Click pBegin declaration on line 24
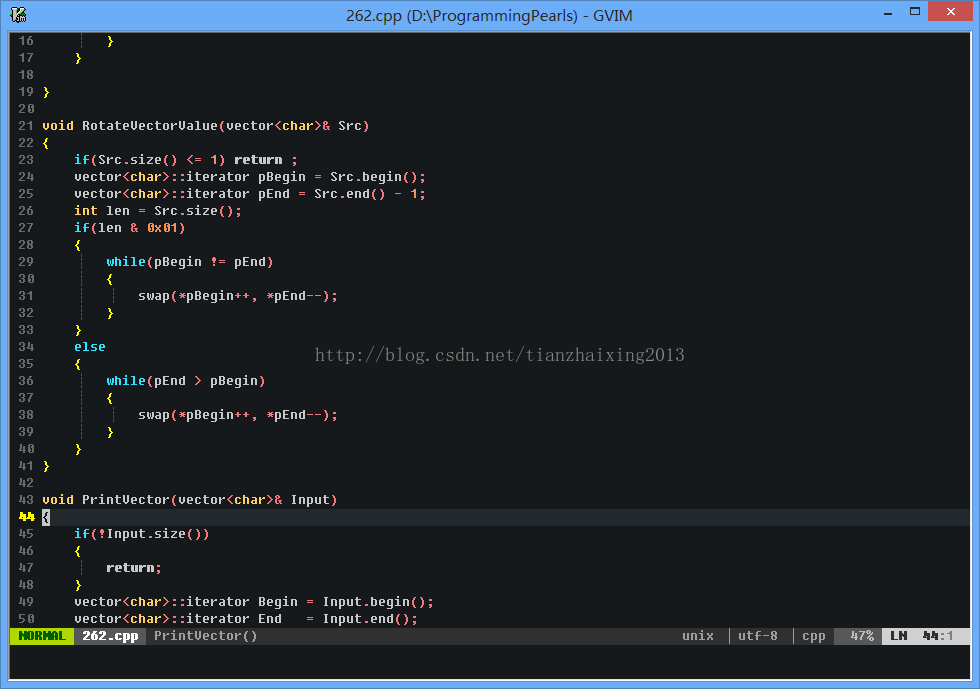The width and height of the screenshot is (980, 689). [x=250, y=177]
